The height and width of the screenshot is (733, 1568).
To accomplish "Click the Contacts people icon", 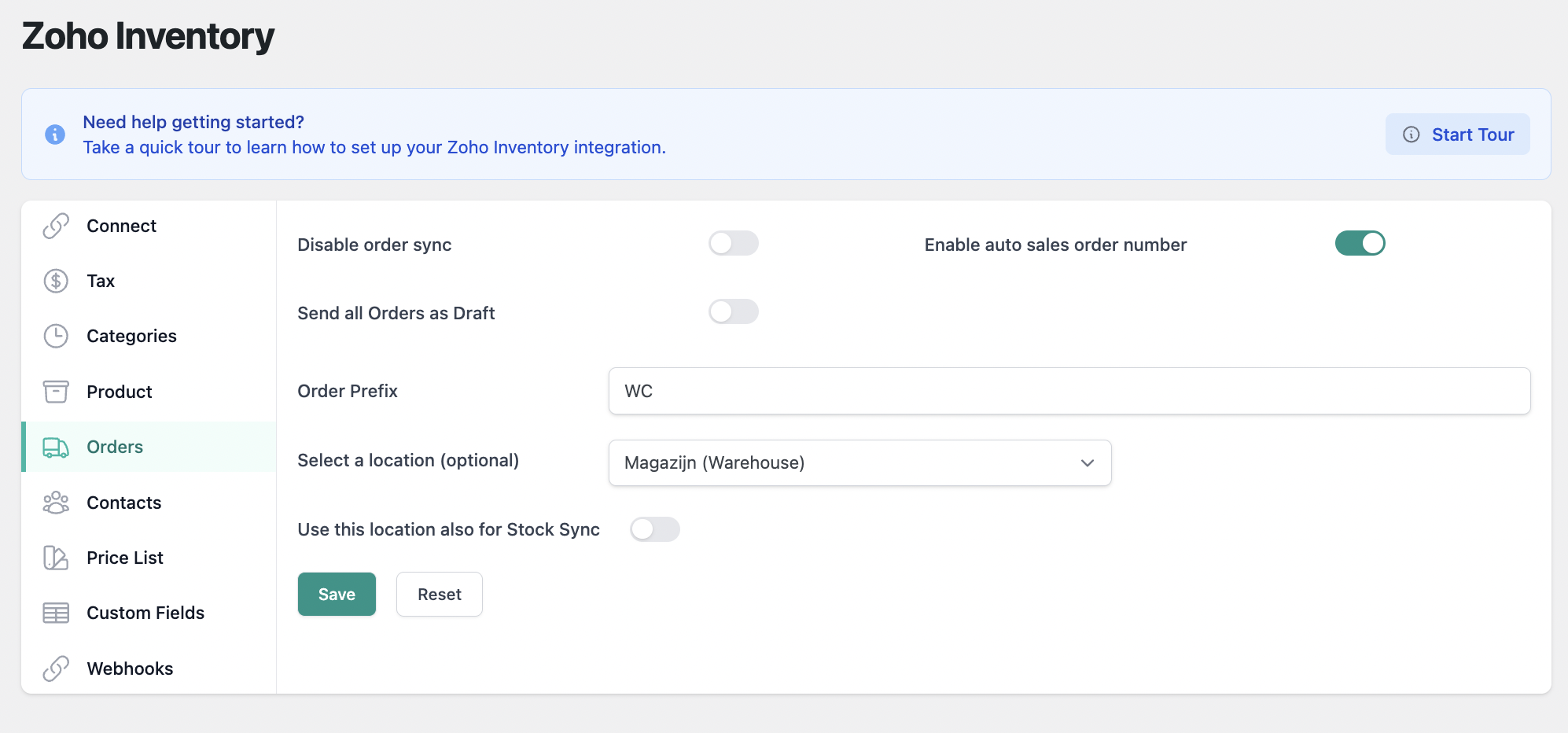I will point(56,503).
